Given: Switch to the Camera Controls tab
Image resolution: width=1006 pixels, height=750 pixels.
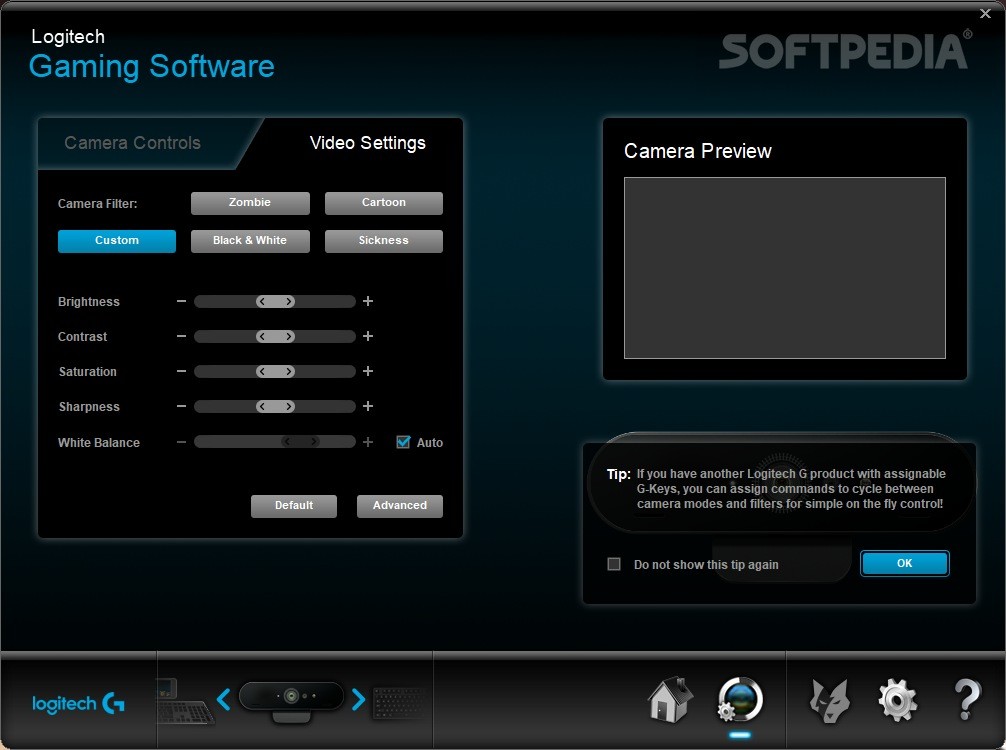Looking at the screenshot, I should coord(132,143).
